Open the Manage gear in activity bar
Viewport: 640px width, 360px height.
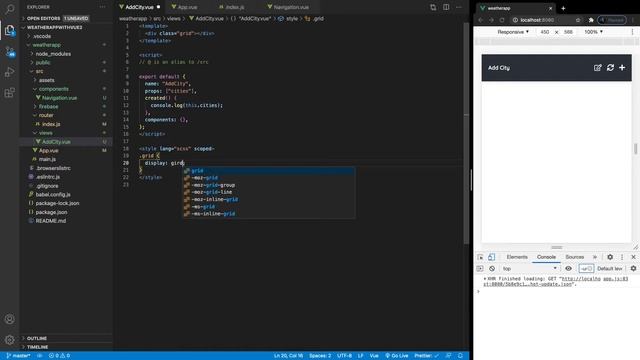(x=9, y=340)
